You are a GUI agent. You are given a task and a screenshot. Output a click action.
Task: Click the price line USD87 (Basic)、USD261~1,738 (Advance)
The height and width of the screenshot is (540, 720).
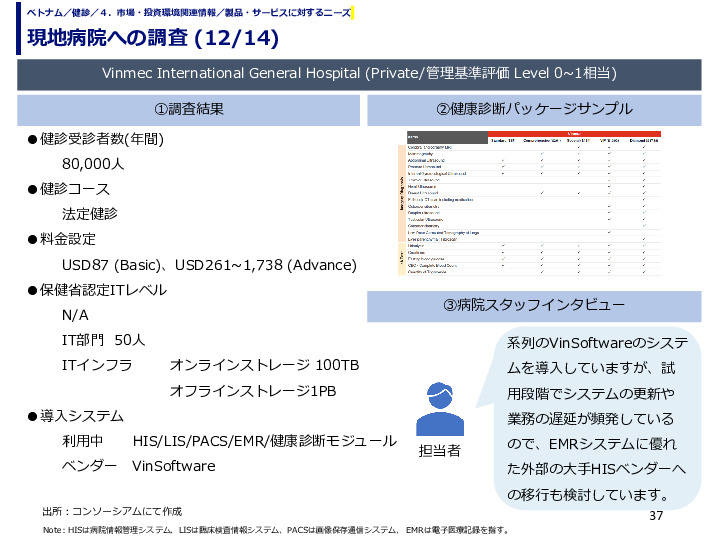[209, 265]
